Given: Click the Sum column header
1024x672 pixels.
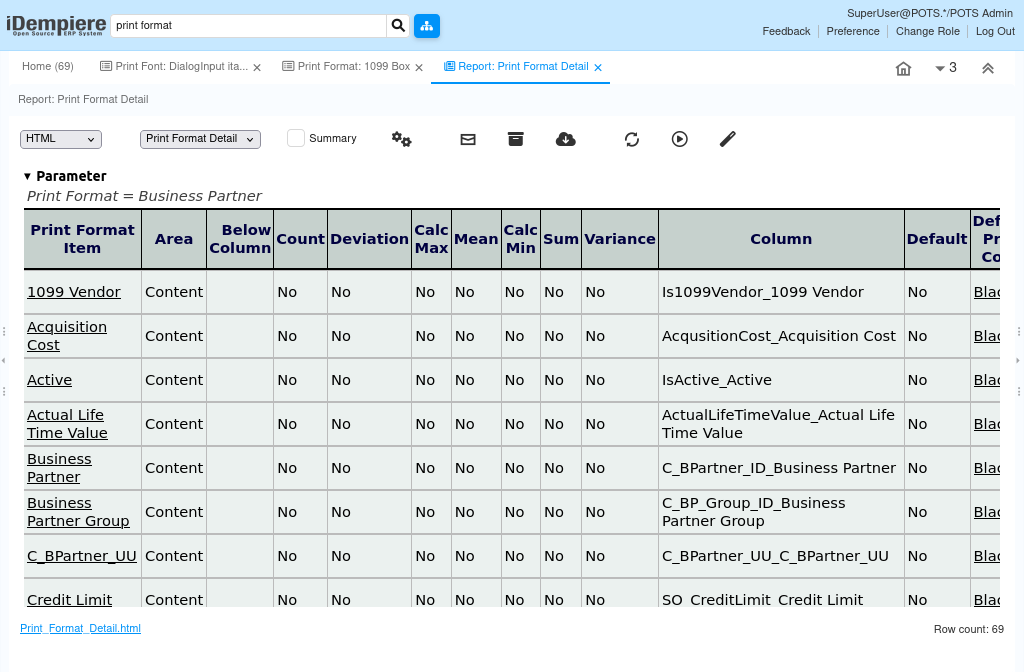Looking at the screenshot, I should (x=561, y=239).
